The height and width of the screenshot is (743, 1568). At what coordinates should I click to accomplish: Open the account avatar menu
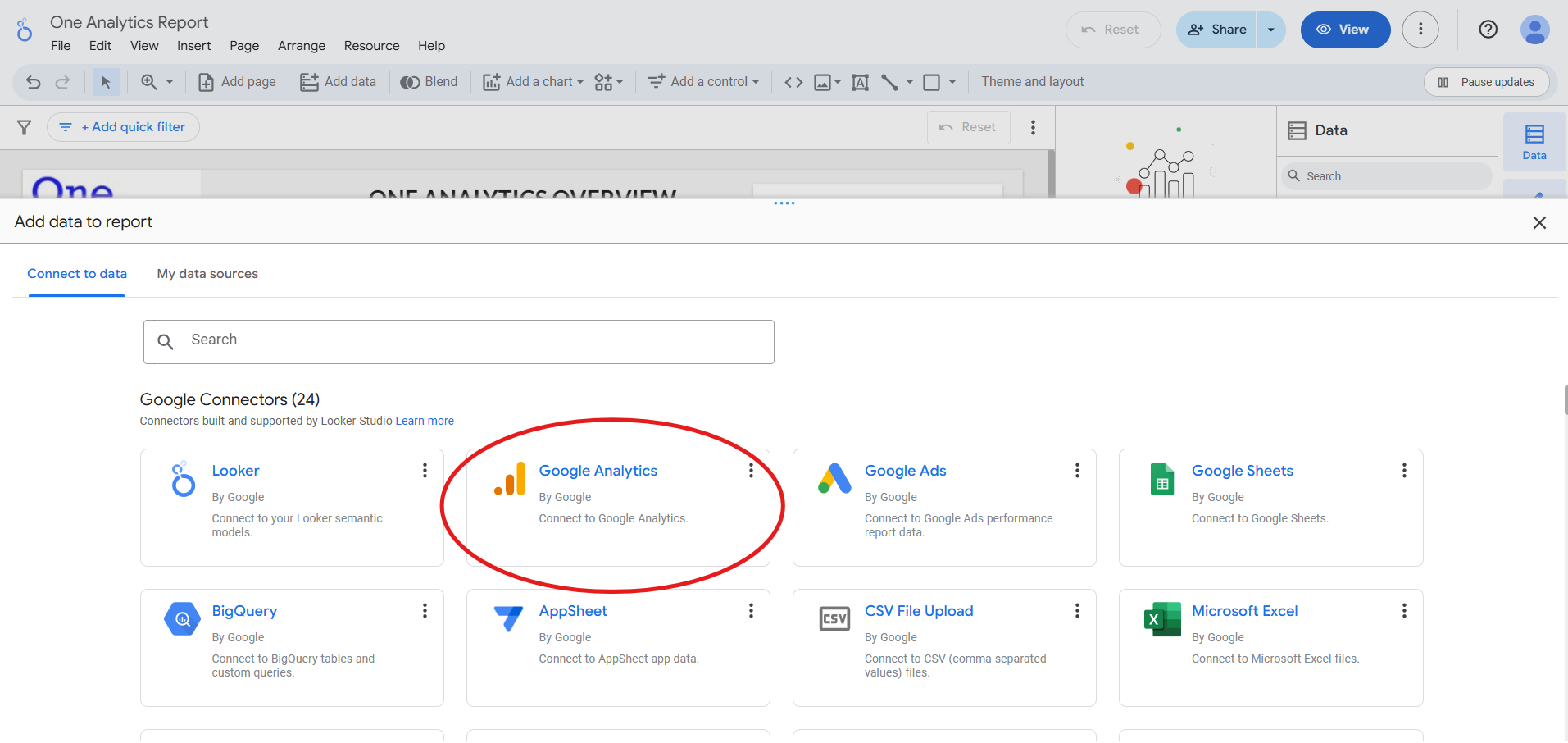tap(1534, 30)
